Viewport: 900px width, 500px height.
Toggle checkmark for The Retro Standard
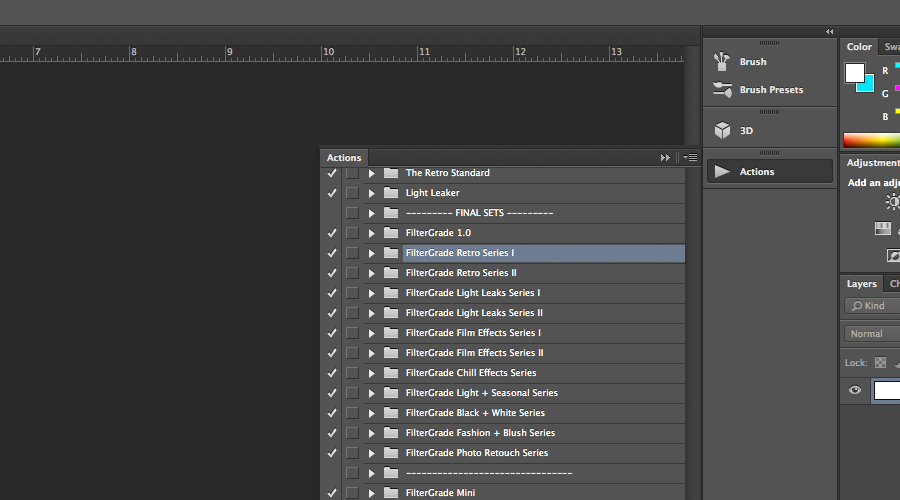tap(332, 173)
